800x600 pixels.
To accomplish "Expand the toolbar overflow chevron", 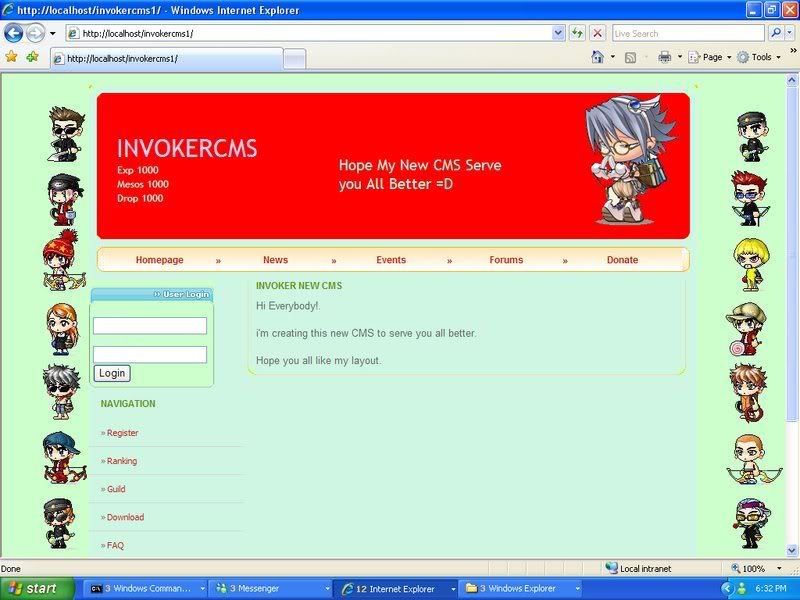I will pos(793,51).
